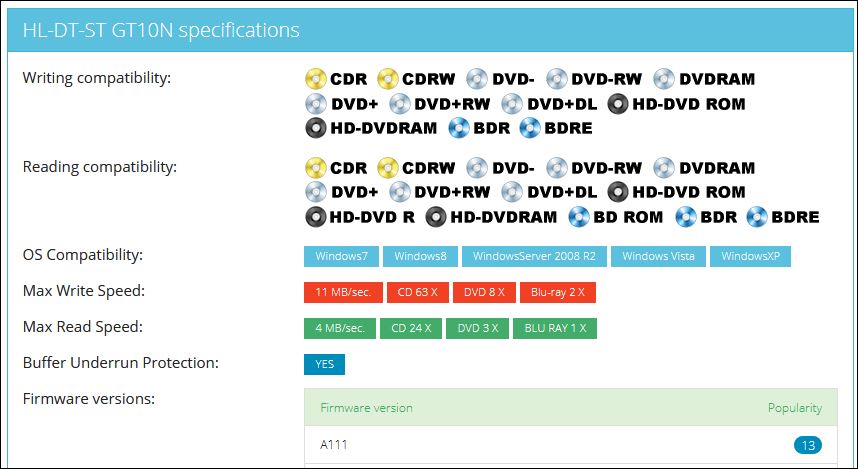Click the Popularity column header

(795, 408)
